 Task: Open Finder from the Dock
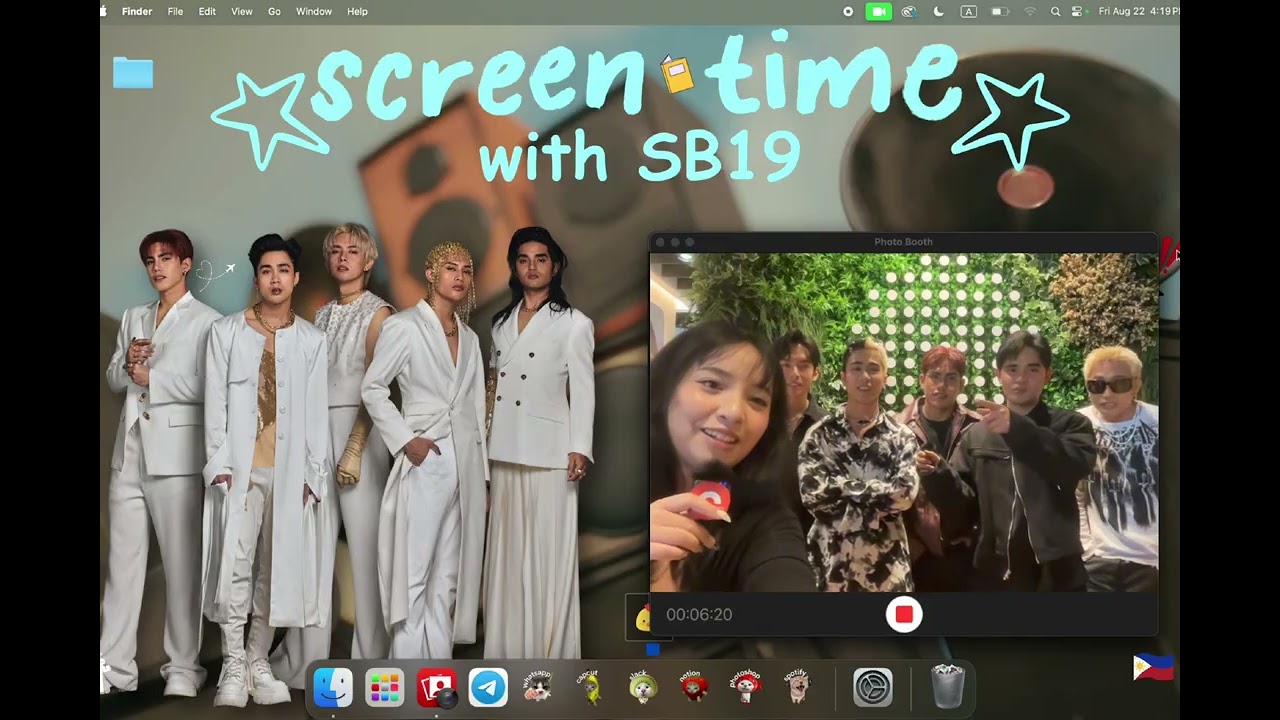pos(333,688)
